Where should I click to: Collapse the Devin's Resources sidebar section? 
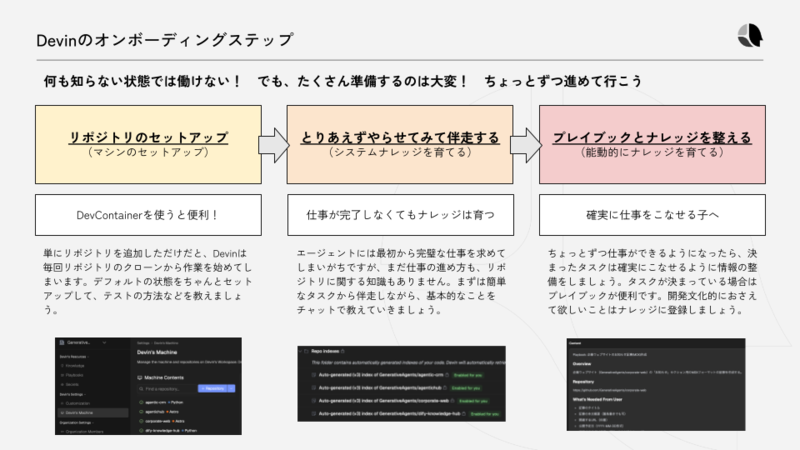(x=88, y=357)
